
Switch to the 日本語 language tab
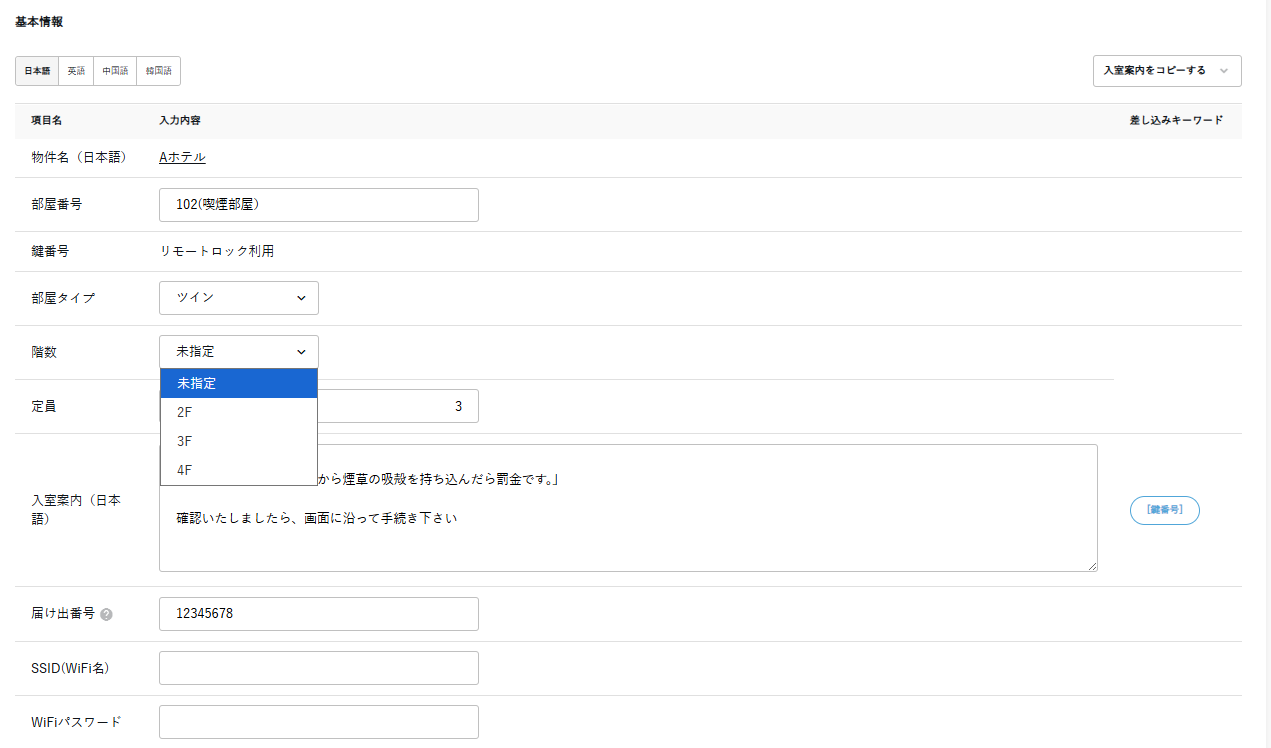(x=37, y=71)
